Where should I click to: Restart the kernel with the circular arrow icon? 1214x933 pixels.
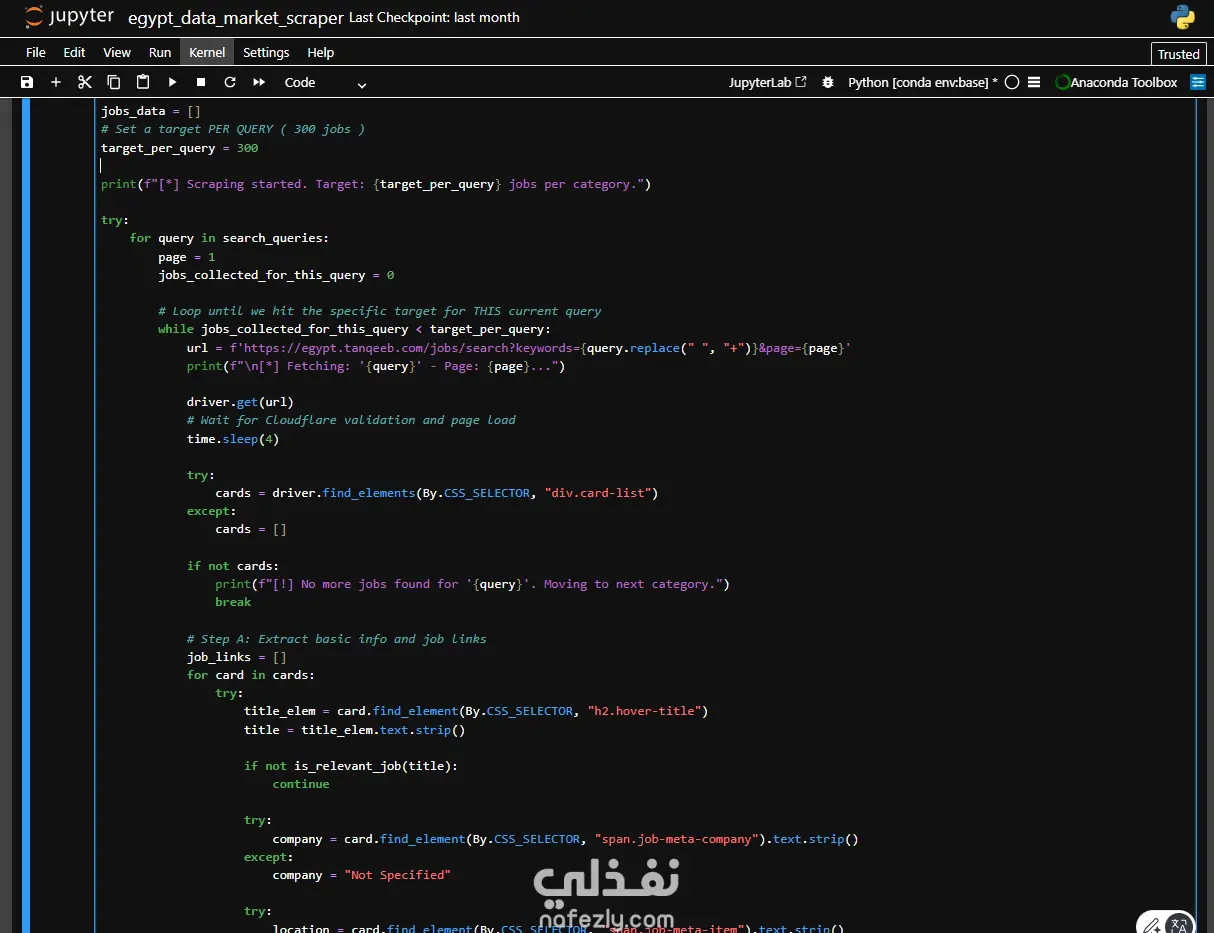230,82
